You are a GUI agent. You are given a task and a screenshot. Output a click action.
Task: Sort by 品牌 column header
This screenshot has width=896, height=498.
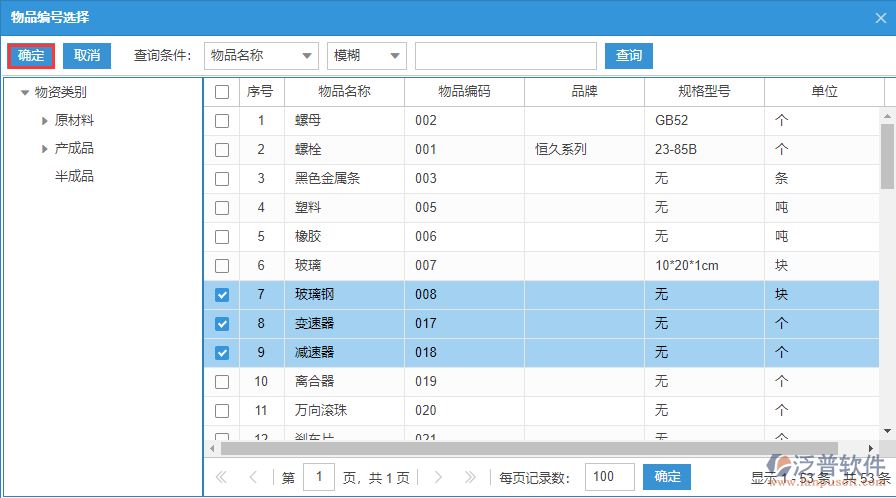point(585,92)
